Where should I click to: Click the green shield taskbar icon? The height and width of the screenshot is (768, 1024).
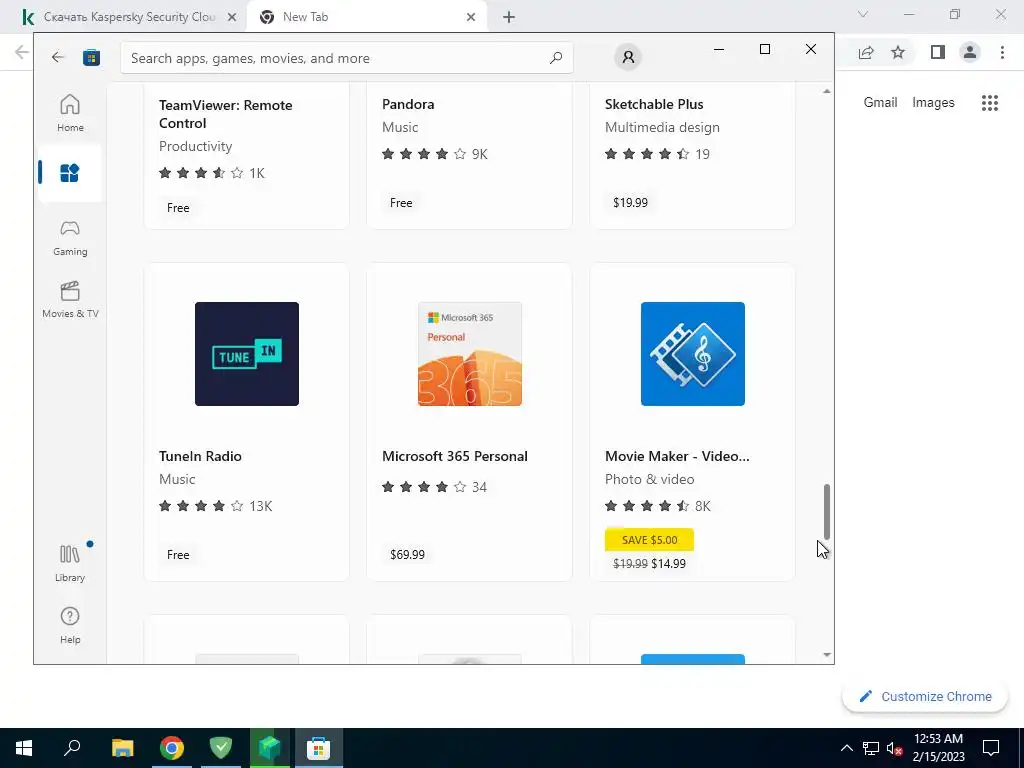221,748
